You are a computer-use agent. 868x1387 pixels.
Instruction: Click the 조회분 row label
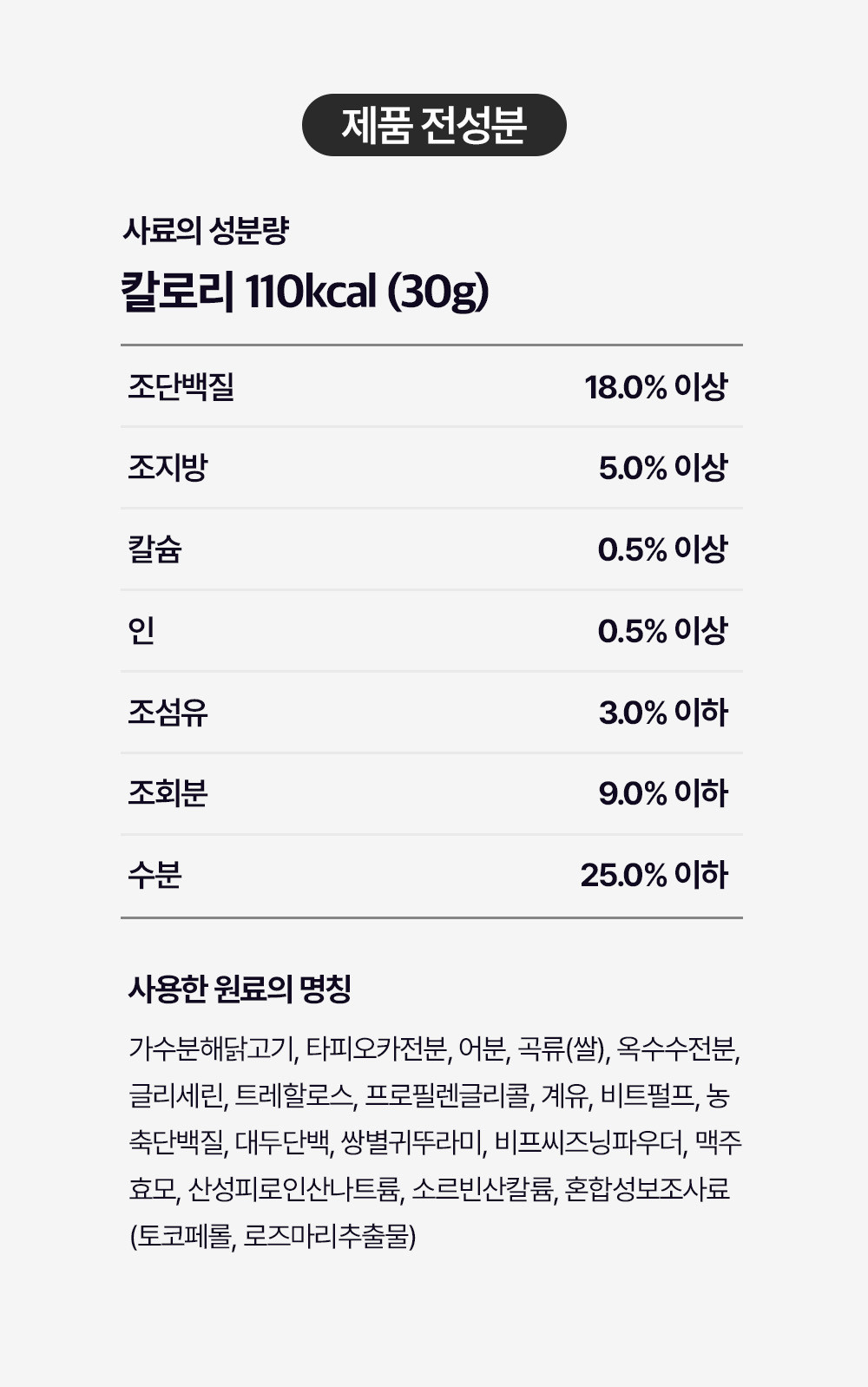[168, 793]
